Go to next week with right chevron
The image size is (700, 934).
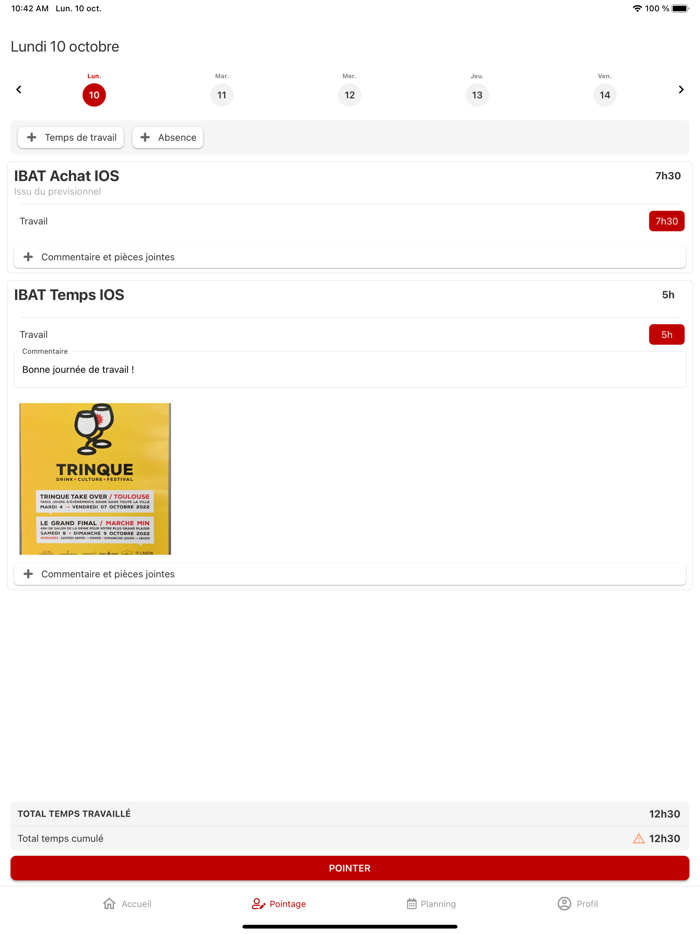pyautogui.click(x=681, y=89)
